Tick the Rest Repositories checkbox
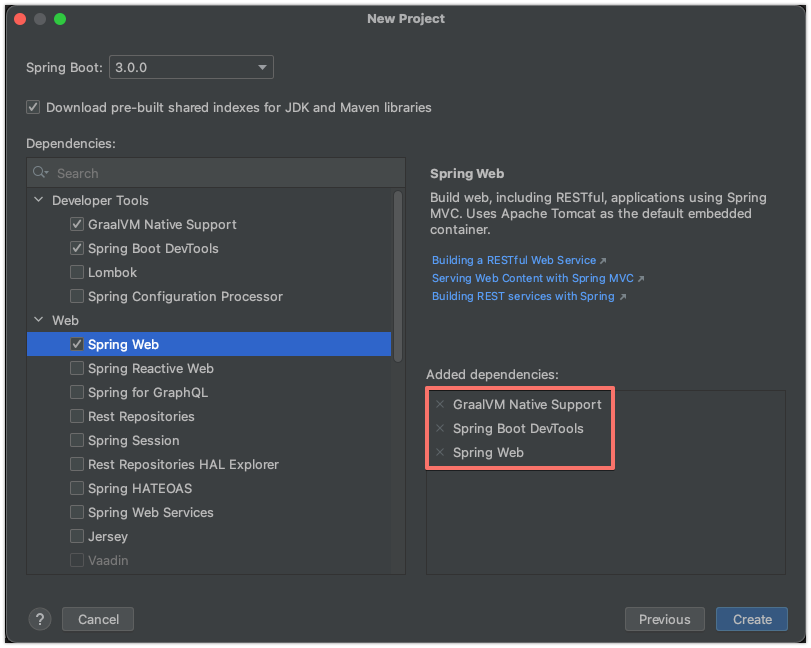 point(77,416)
